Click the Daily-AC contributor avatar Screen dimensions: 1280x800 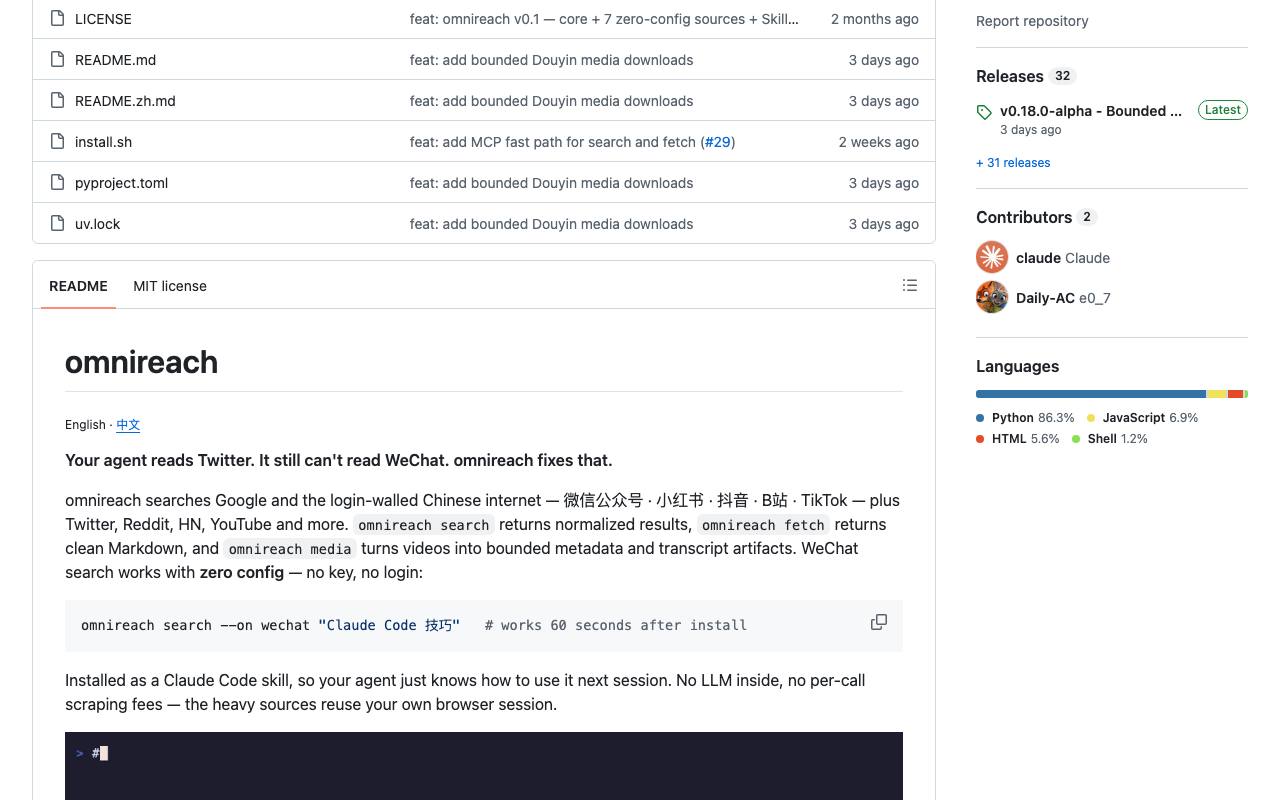[992, 297]
